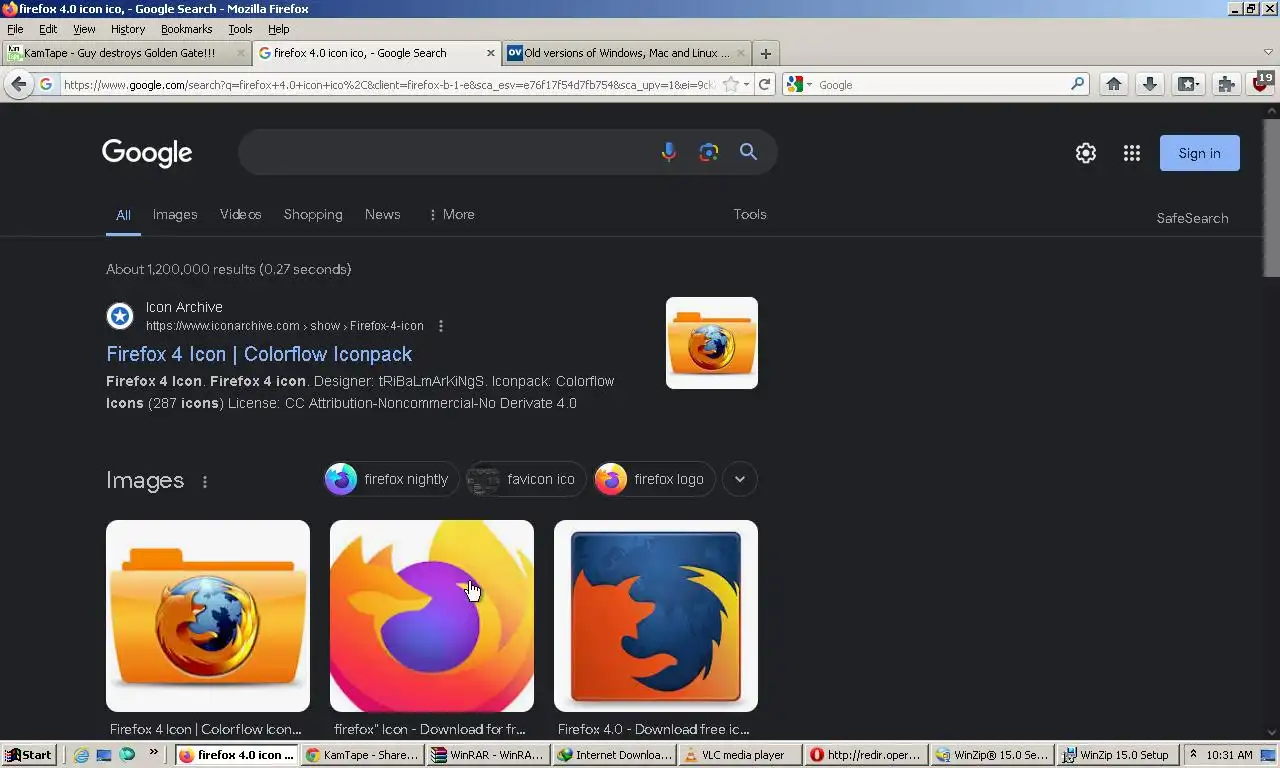Filter images by firefox logo chip
This screenshot has height=768, width=1280.
click(655, 479)
